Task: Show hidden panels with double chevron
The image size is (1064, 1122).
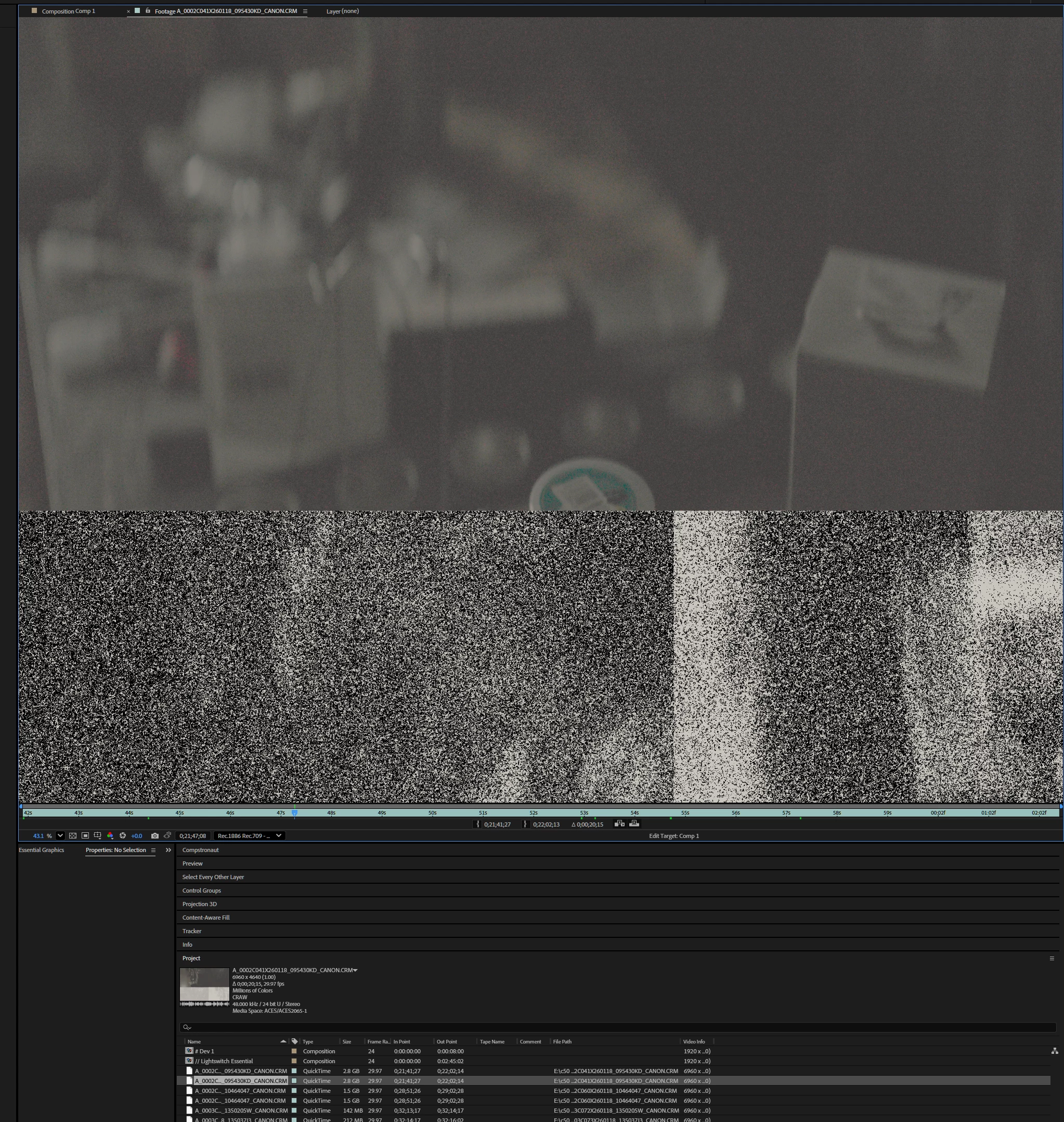Action: tap(168, 850)
